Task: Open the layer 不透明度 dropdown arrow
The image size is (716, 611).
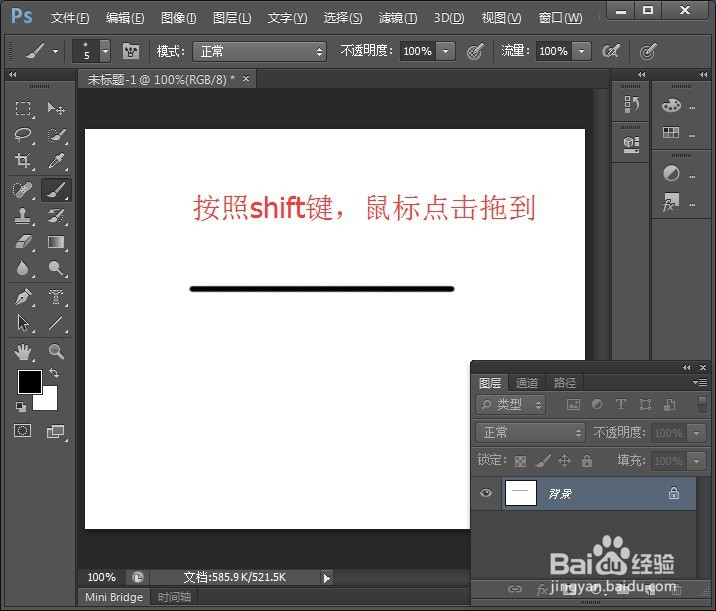Action: coord(697,433)
